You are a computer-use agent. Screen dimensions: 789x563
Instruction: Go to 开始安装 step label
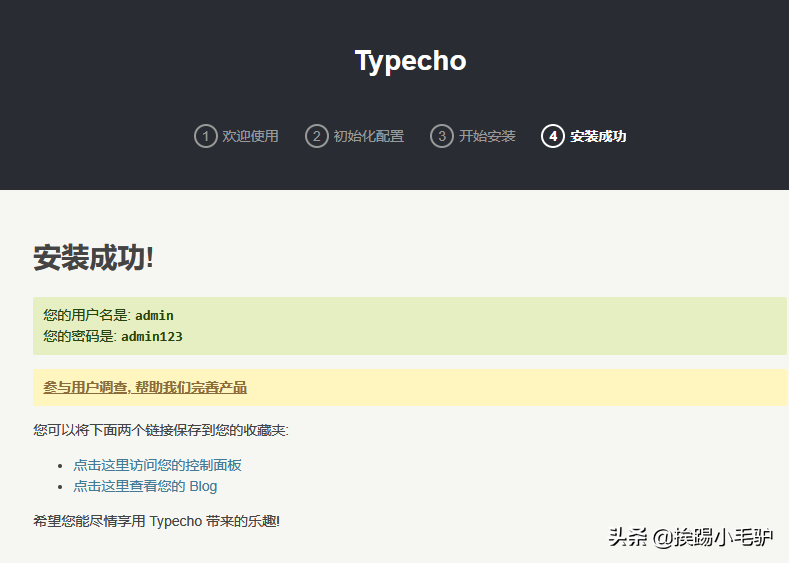(487, 136)
